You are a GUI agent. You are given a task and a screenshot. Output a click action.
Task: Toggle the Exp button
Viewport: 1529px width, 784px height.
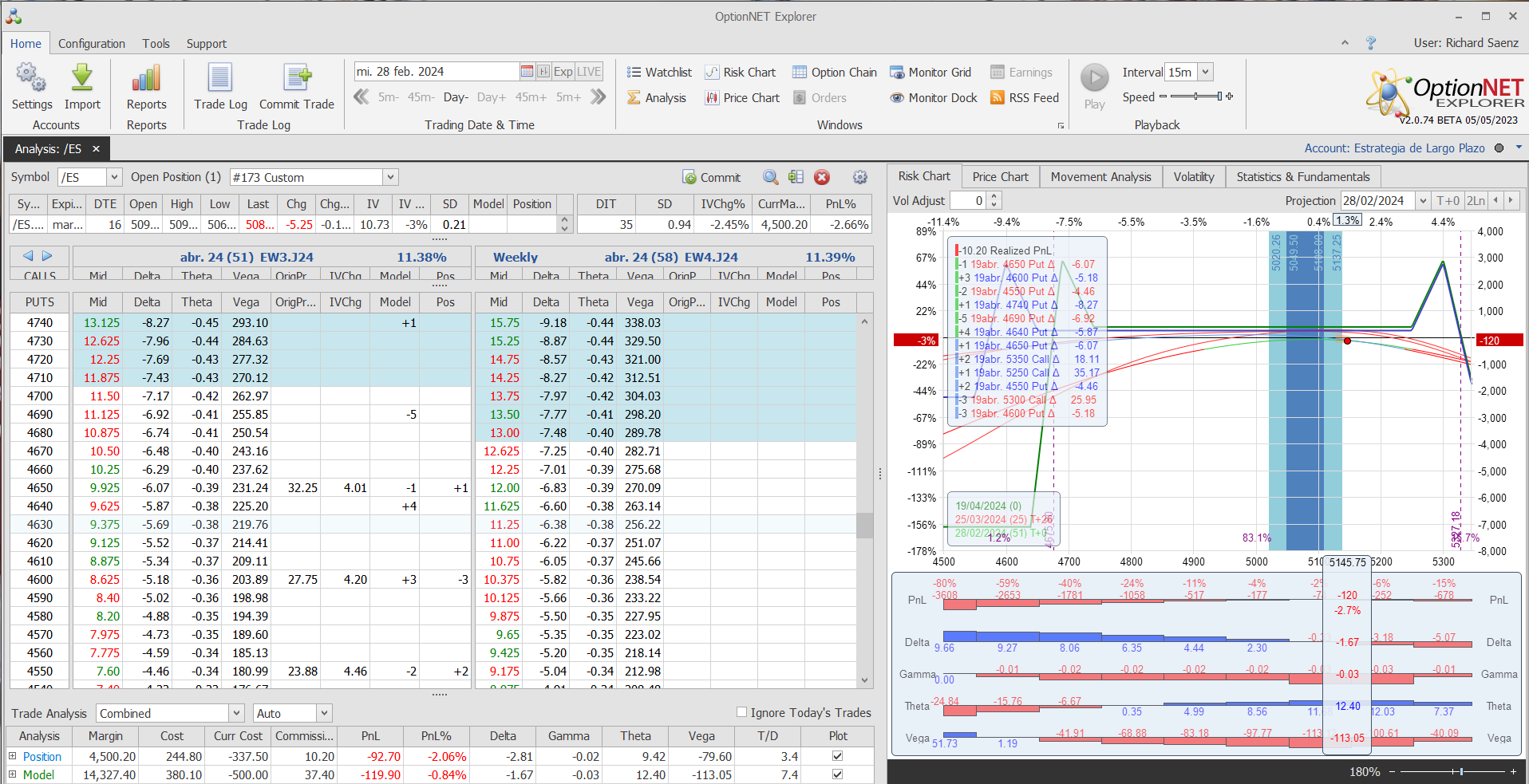(563, 72)
